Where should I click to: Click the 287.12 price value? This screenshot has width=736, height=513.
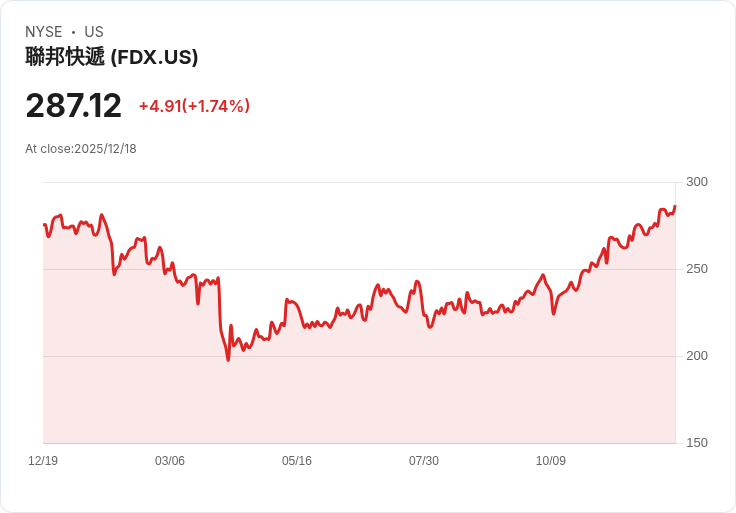tap(74, 106)
